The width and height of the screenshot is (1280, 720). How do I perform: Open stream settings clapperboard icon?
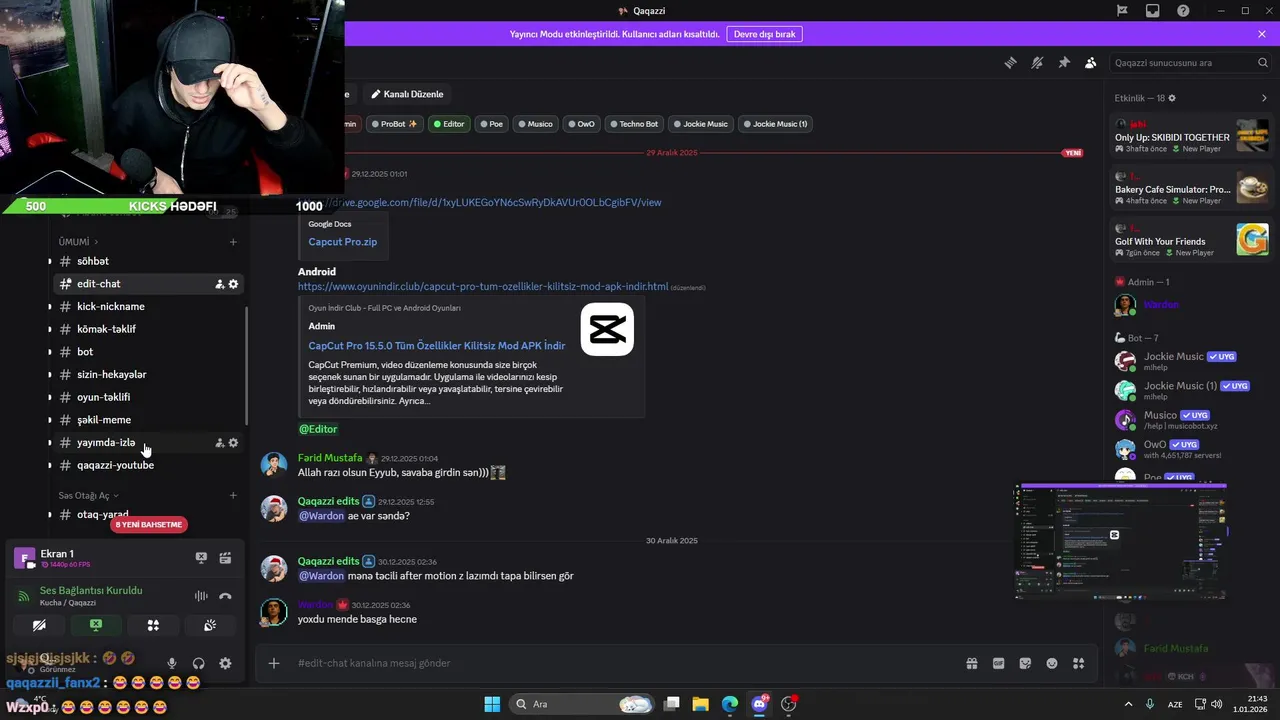tap(225, 558)
